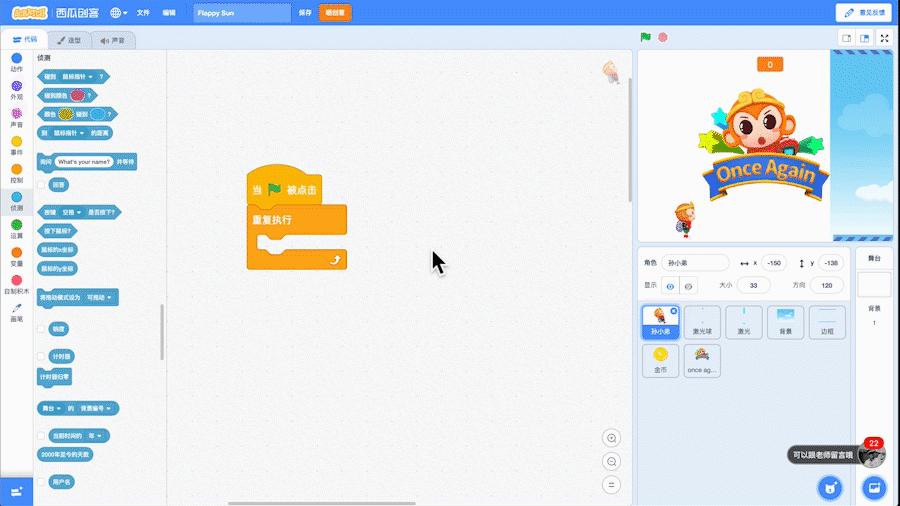This screenshot has height=506, width=900.
Task: Open the 文件 (File) menu
Action: 143,13
